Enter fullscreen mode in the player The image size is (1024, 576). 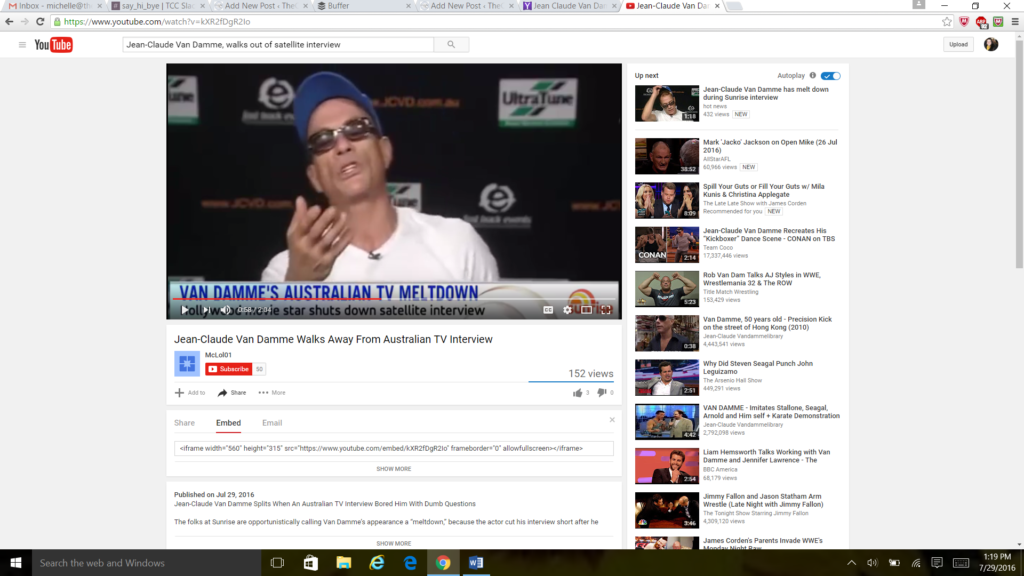point(606,310)
